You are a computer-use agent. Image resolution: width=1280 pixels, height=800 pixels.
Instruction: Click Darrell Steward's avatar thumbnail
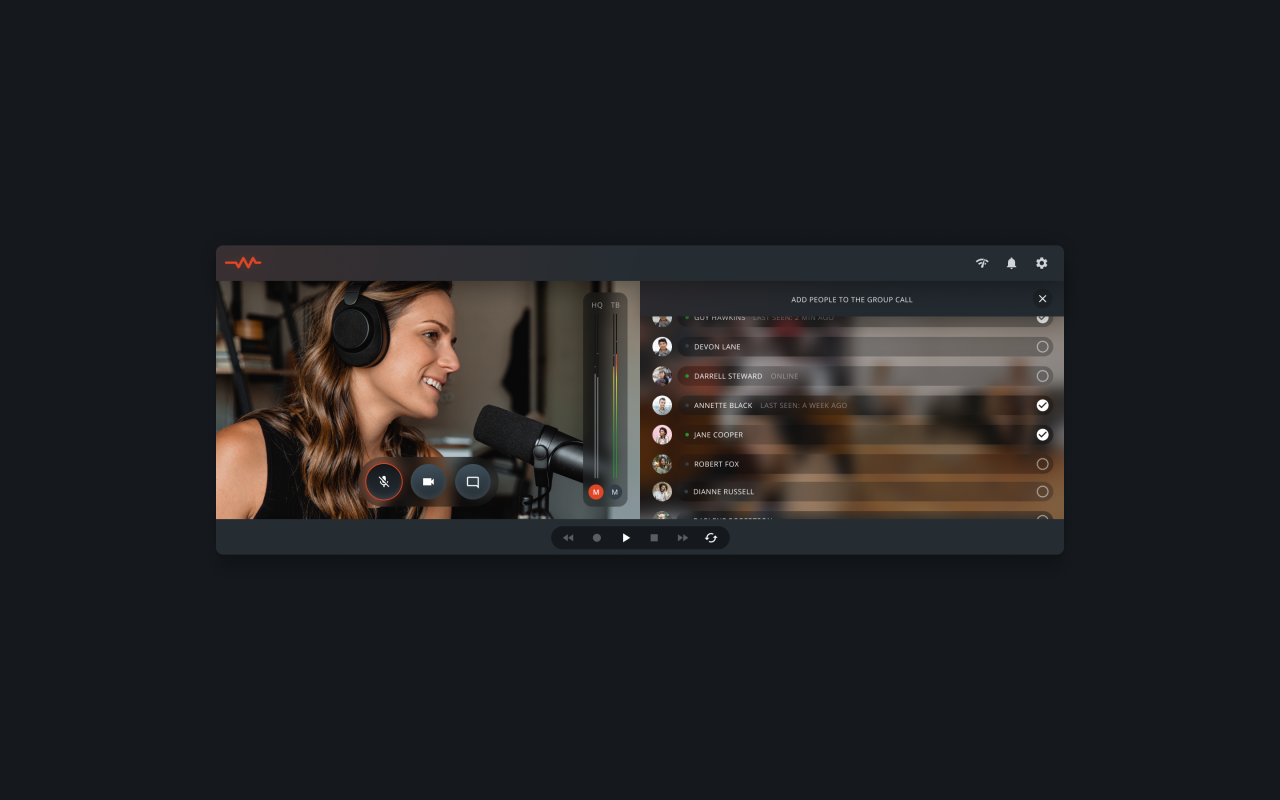[x=662, y=376]
